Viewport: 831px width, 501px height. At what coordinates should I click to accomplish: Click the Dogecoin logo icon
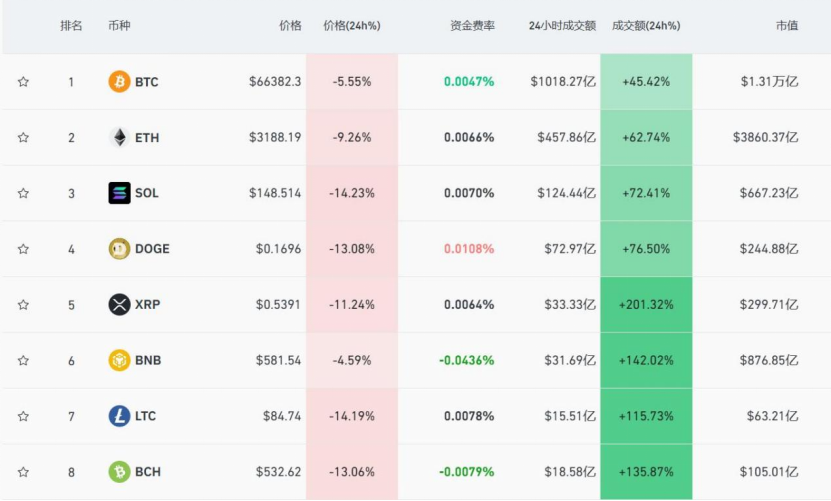tap(119, 249)
